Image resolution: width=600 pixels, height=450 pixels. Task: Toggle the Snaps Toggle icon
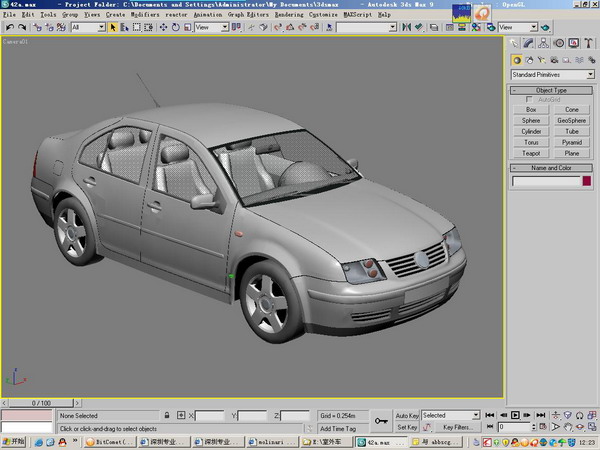[x=278, y=27]
